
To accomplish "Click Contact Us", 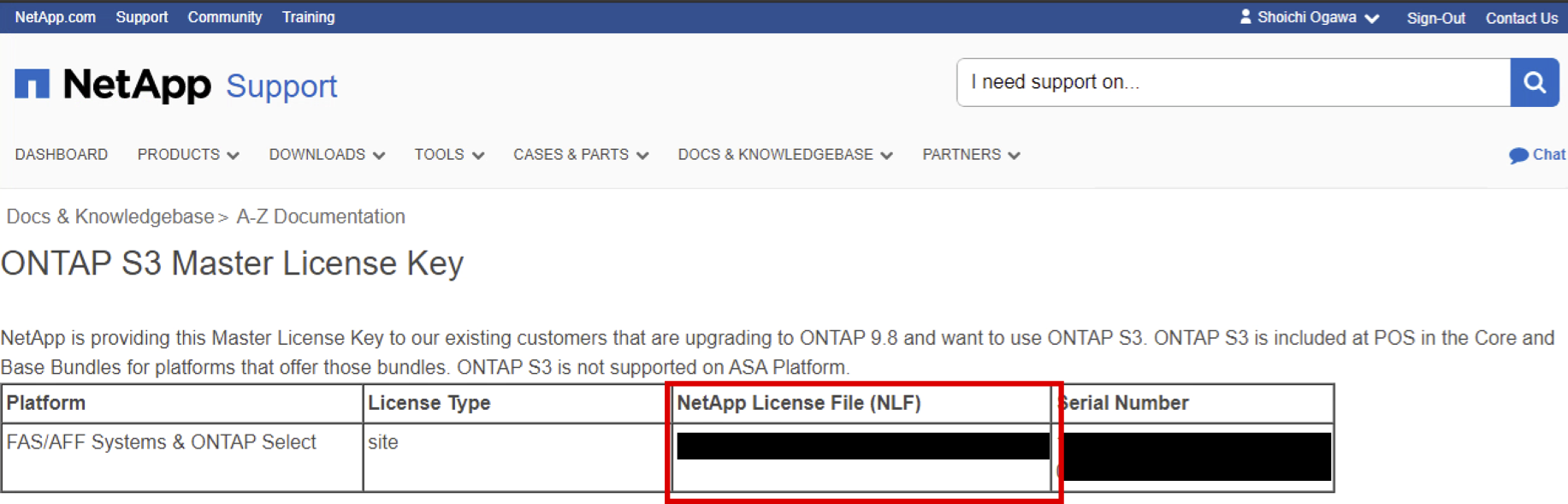I will click(x=1522, y=18).
